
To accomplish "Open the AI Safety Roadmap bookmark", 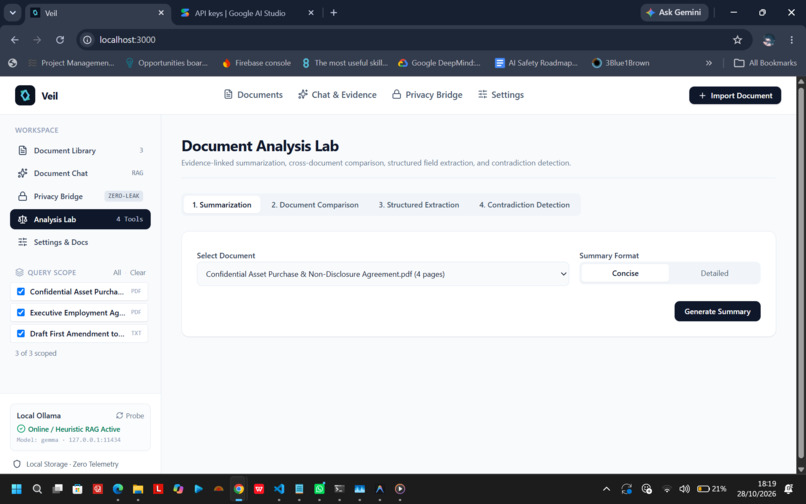I will tap(536, 63).
